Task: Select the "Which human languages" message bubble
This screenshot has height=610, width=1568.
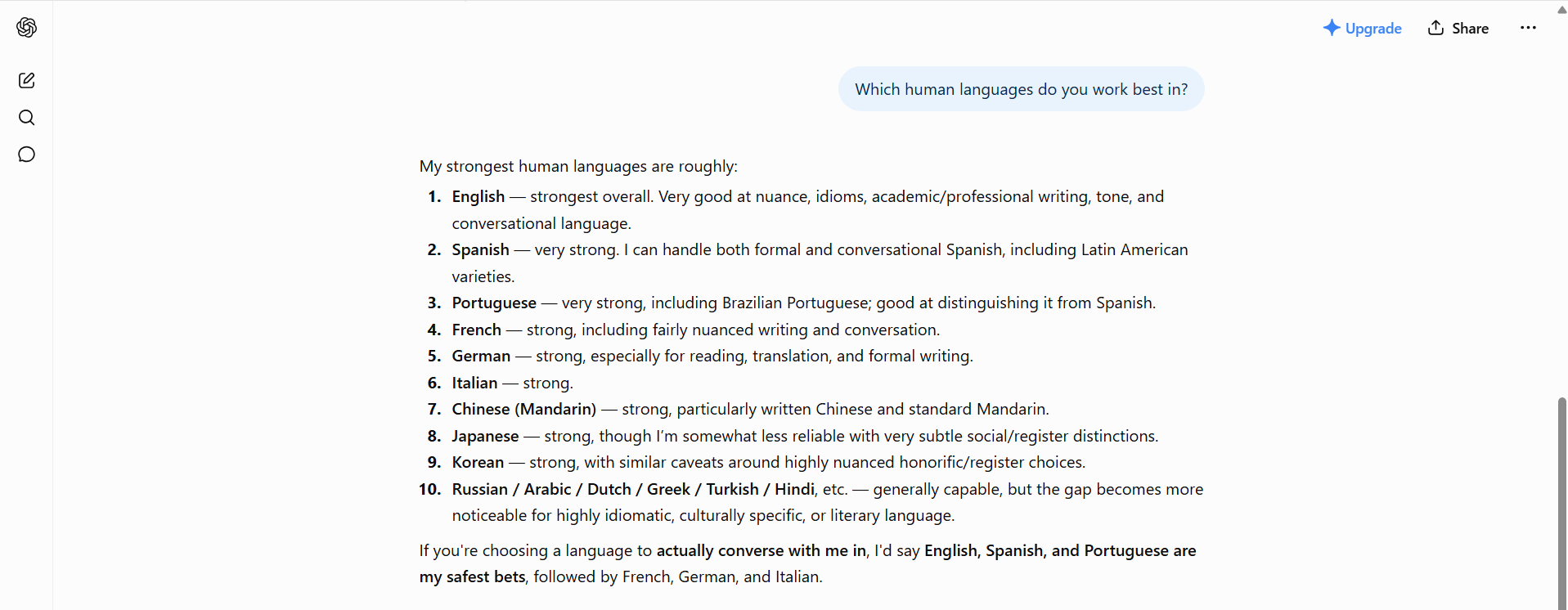Action: (x=1021, y=89)
